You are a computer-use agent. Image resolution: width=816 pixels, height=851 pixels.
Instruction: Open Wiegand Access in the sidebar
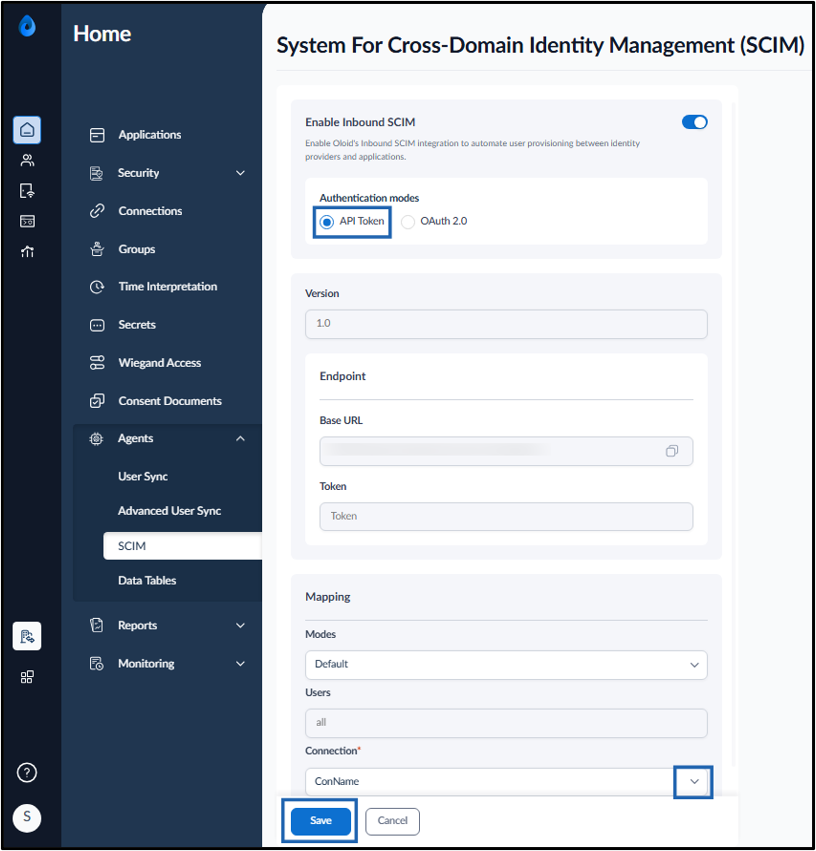160,363
